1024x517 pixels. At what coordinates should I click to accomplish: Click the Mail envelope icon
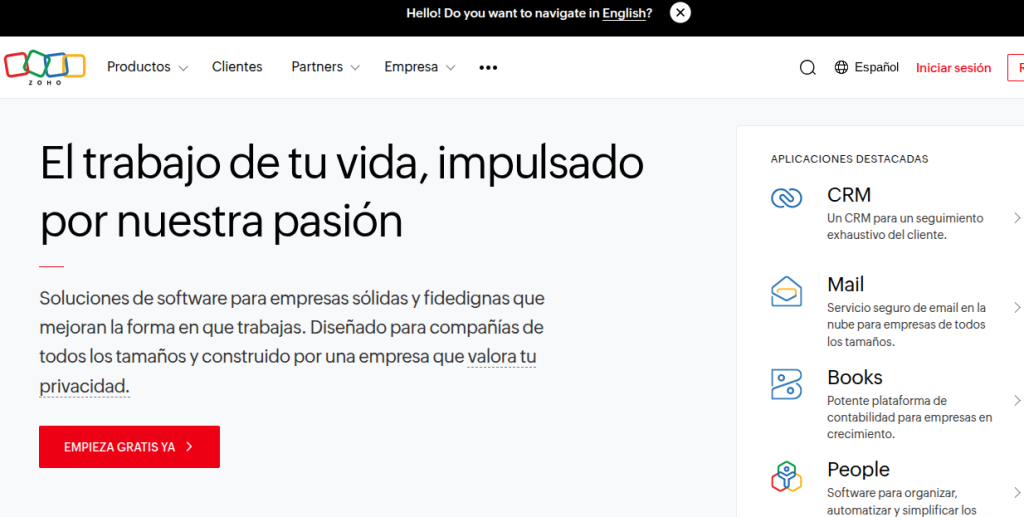click(786, 291)
